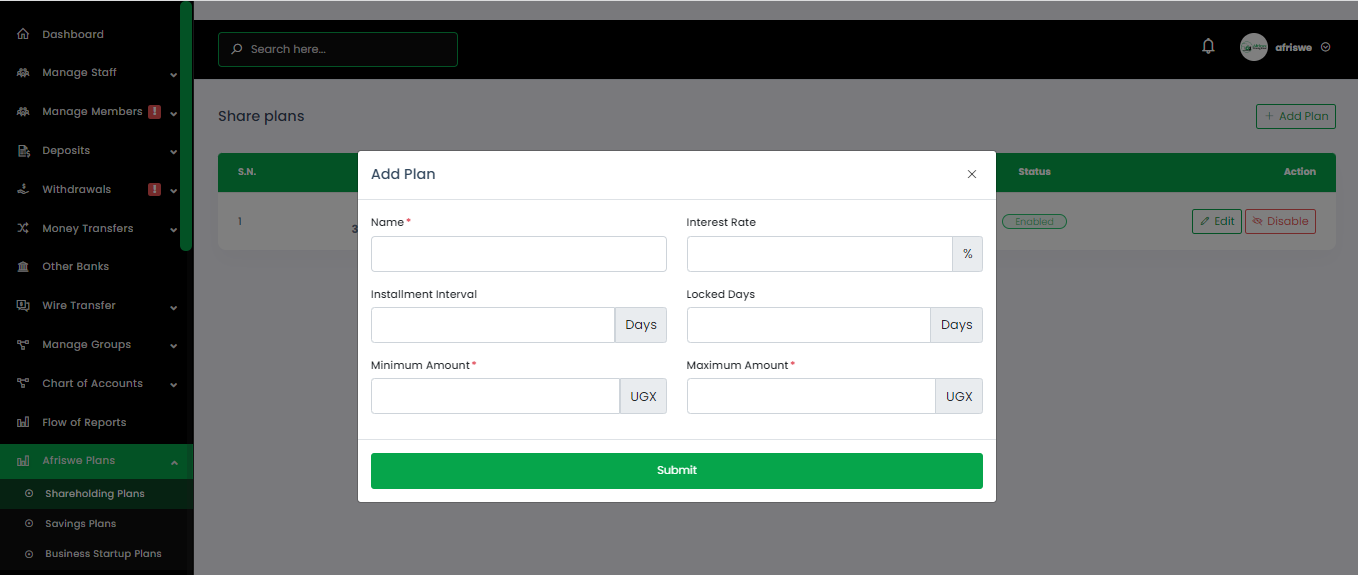Viewport: 1358px width, 575px height.
Task: Click the Shareholding Plans bullet icon
Action: pos(29,494)
